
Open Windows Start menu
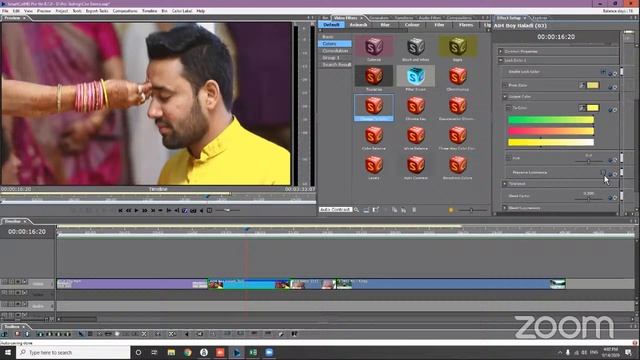pos(7,352)
